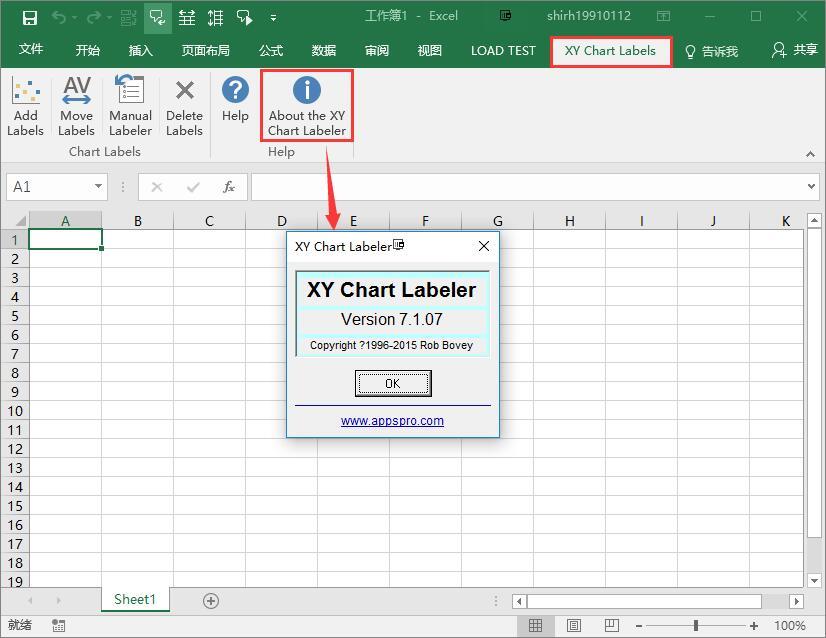This screenshot has height=638, width=826.
Task: Select the XY Chart Labels tab
Action: coord(611,51)
